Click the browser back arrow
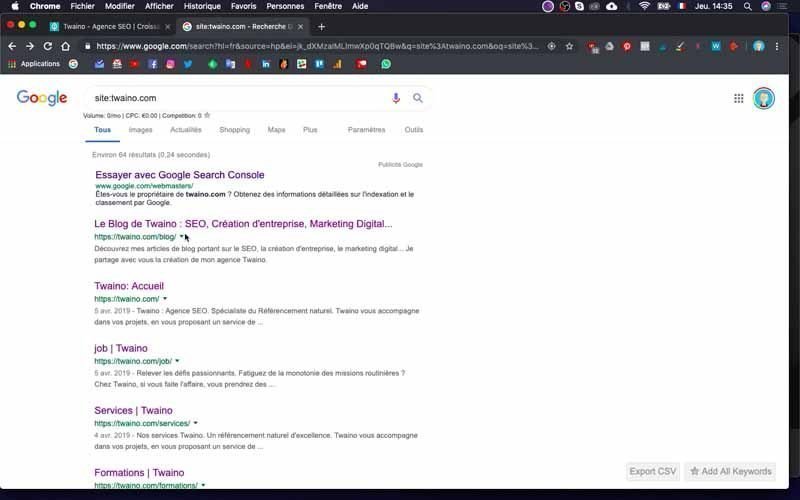The width and height of the screenshot is (800, 500). (12, 46)
